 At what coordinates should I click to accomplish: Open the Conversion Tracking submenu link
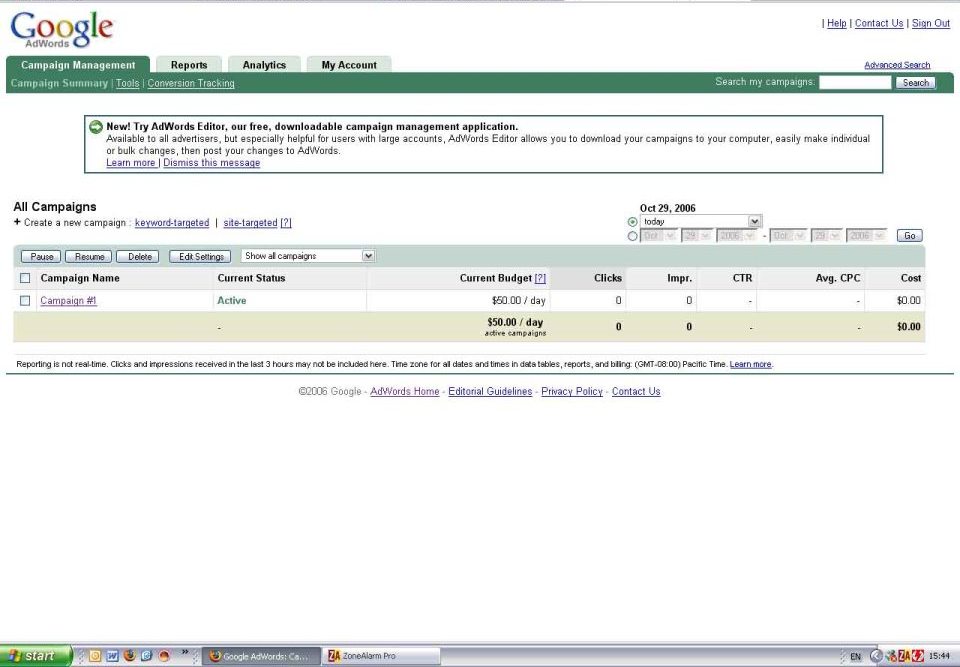(191, 83)
